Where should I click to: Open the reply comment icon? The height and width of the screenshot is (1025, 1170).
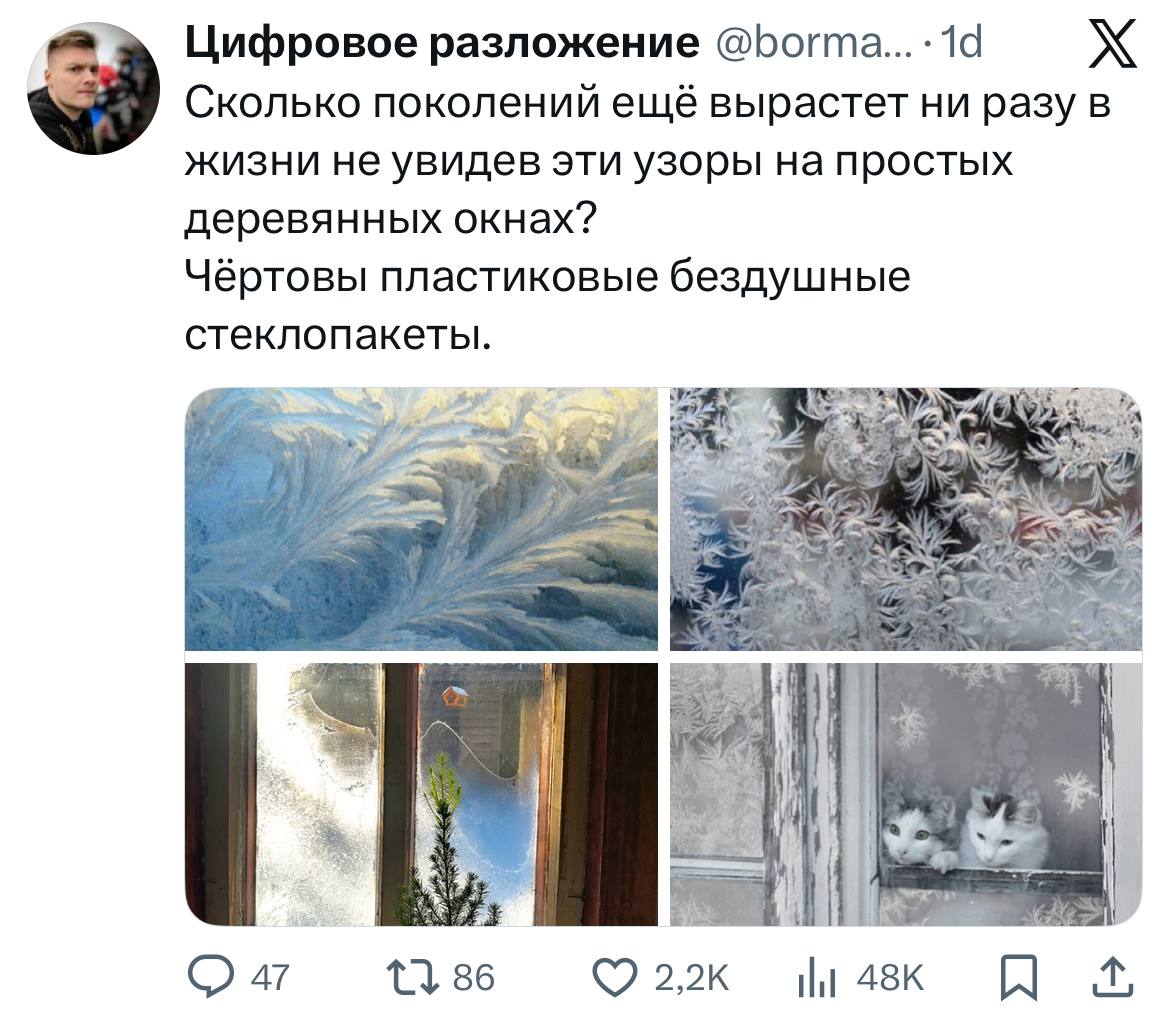coord(211,977)
